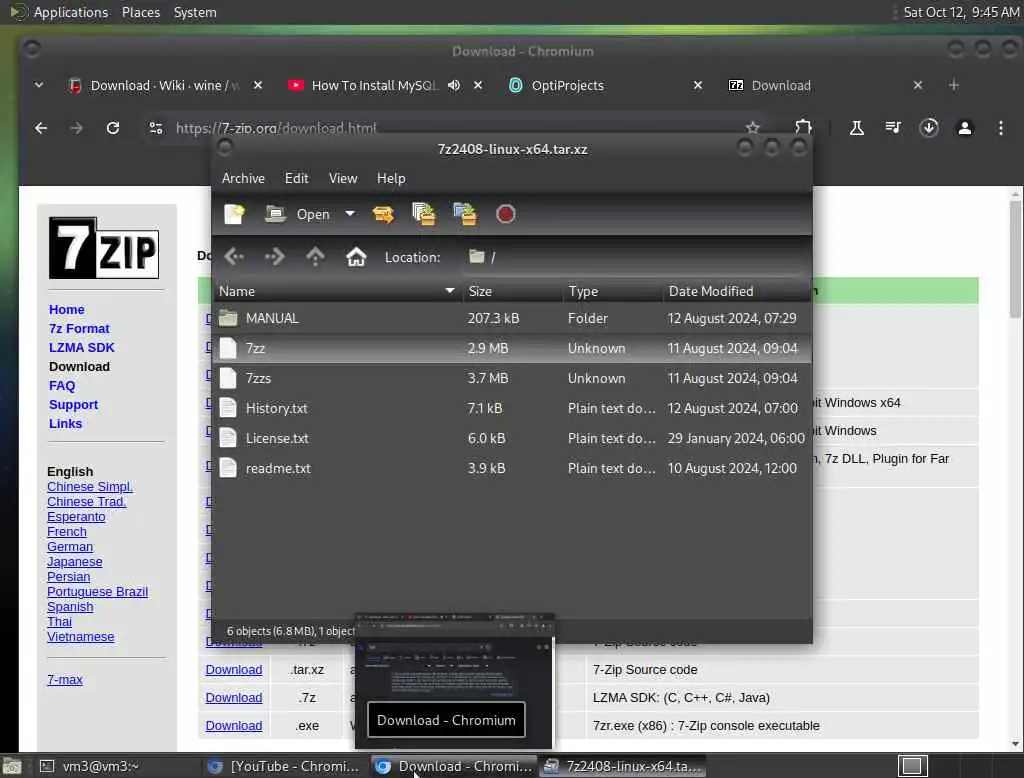Screen dimensions: 1024x778
Task: Go back in Chromium
Action: click(x=40, y=128)
